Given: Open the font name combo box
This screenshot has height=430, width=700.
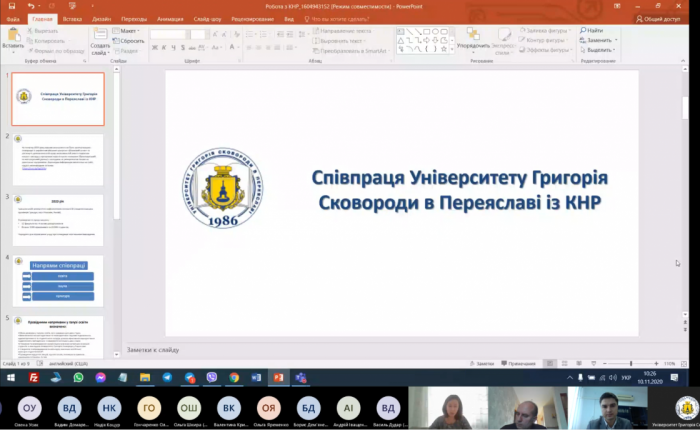Looking at the screenshot, I should (x=169, y=34).
